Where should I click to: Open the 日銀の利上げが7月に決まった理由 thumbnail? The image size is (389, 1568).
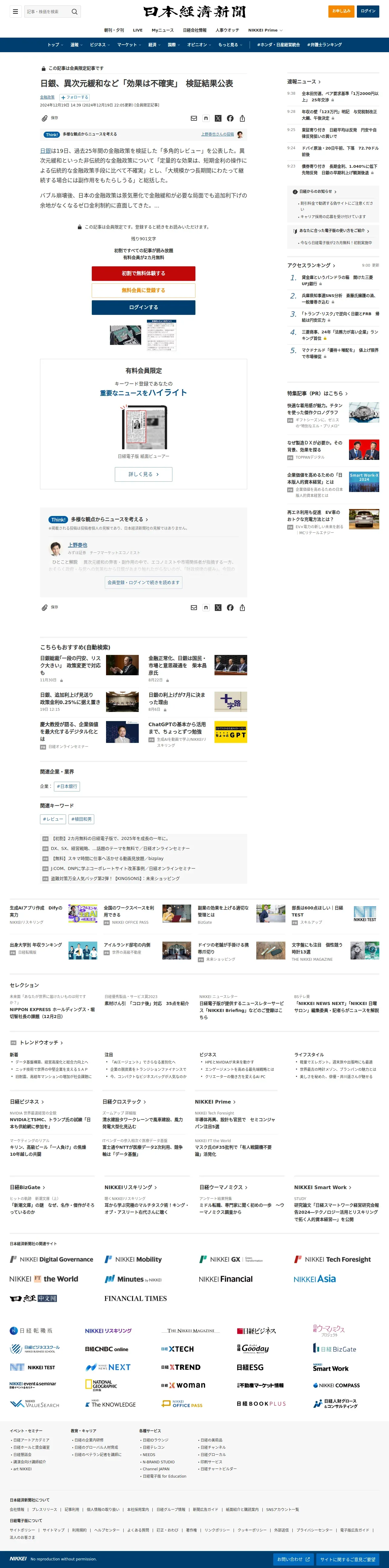tap(230, 703)
